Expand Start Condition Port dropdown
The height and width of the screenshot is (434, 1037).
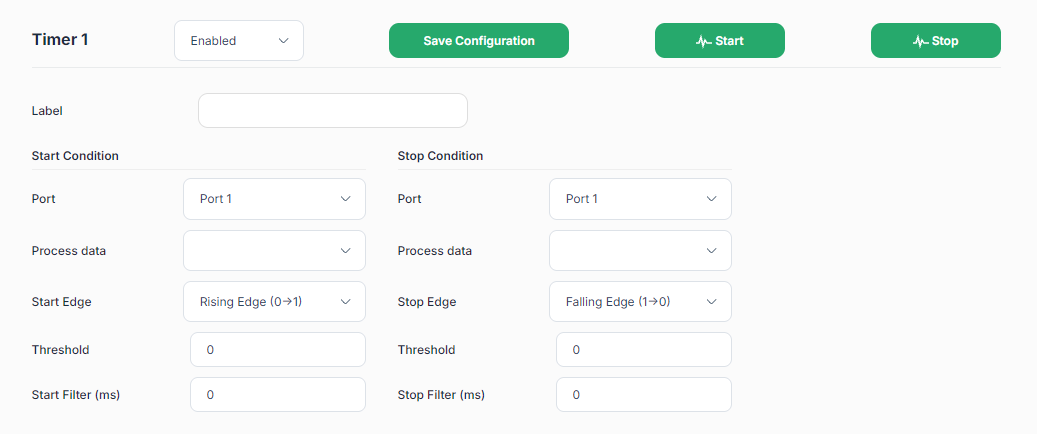point(274,198)
